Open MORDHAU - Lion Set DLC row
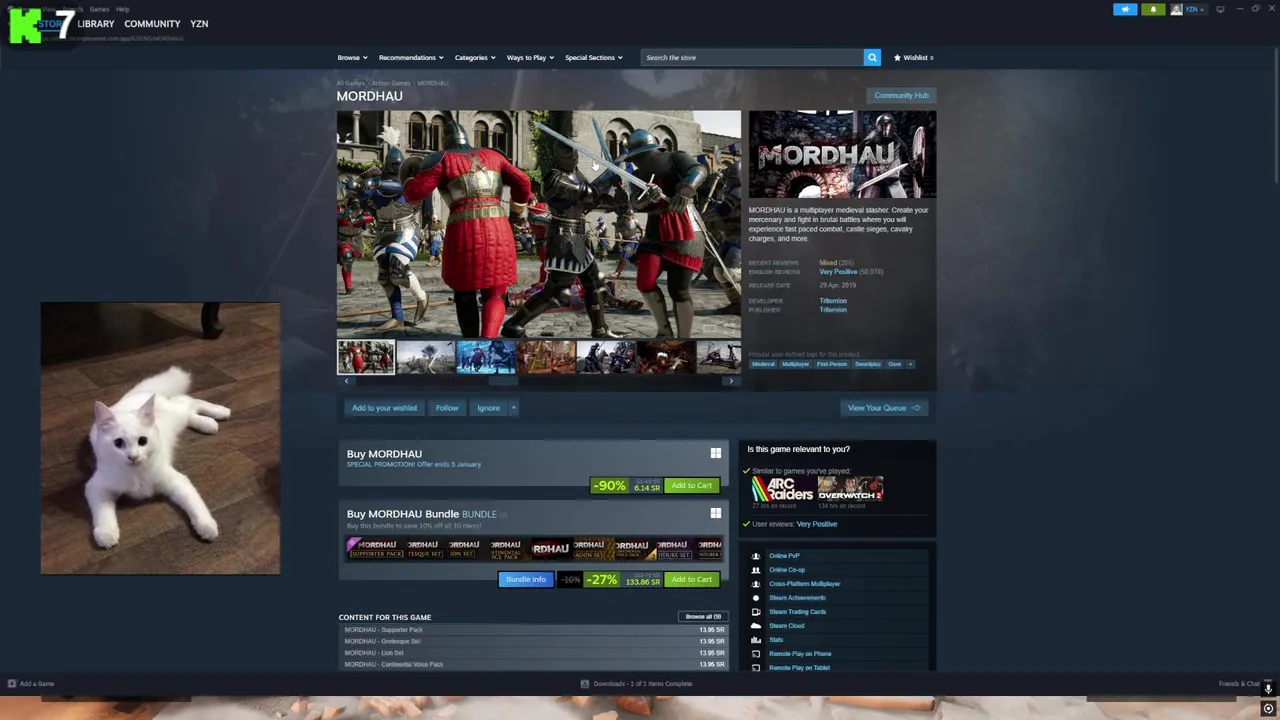Screen dimensions: 1280x720 (x=534, y=653)
